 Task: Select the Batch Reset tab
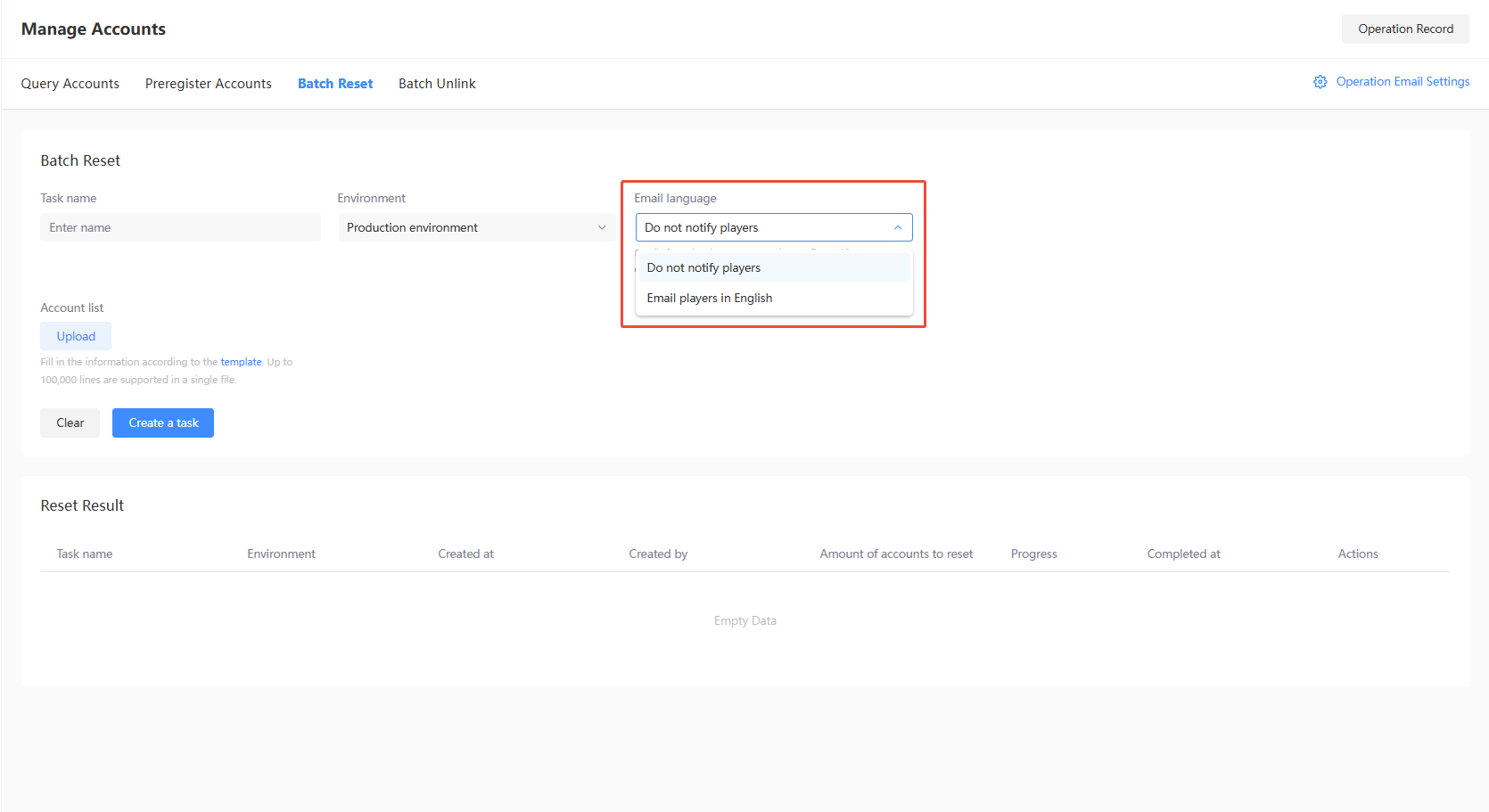(335, 84)
